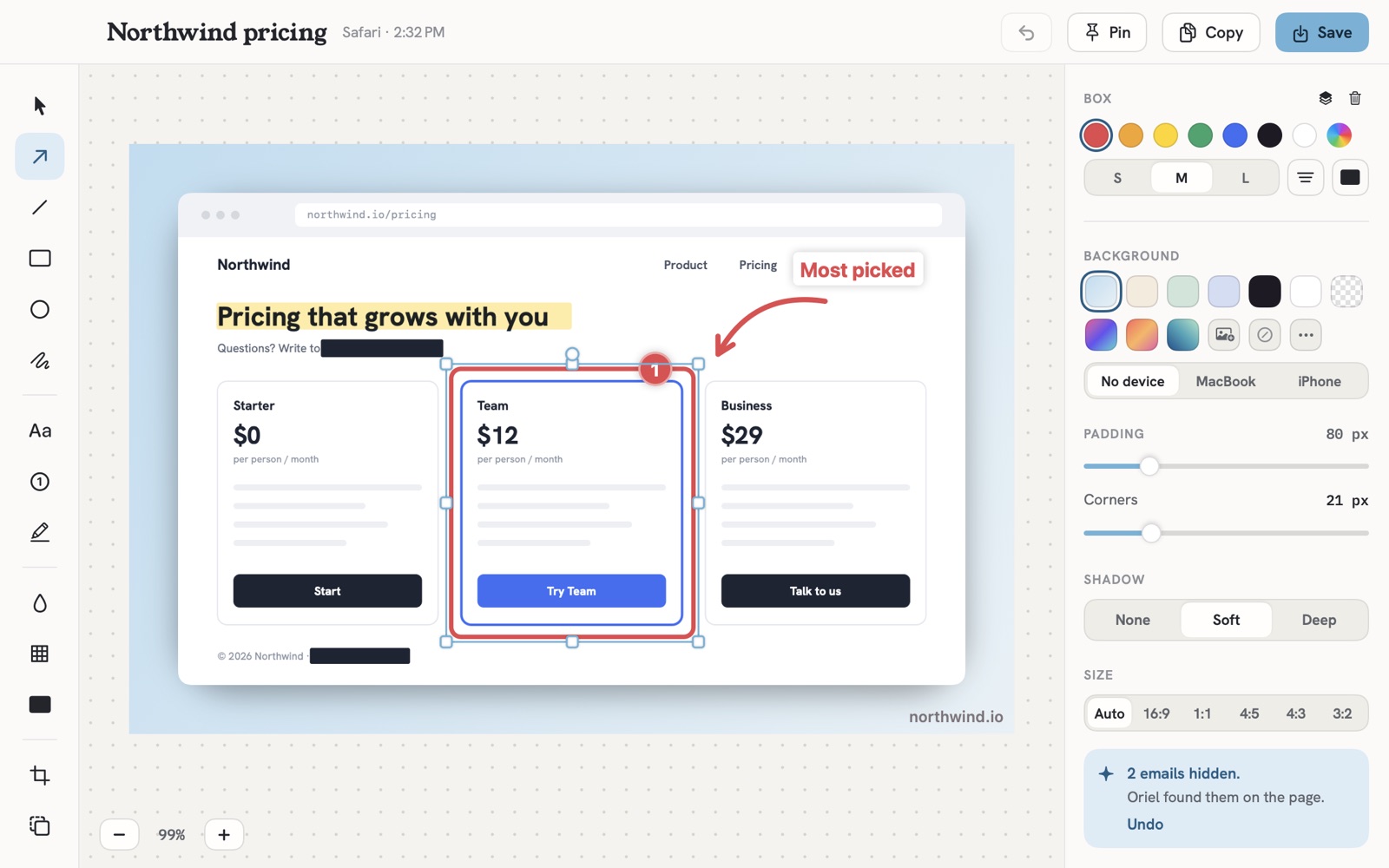Select the solid redact block tool
The image size is (1389, 868).
click(40, 705)
